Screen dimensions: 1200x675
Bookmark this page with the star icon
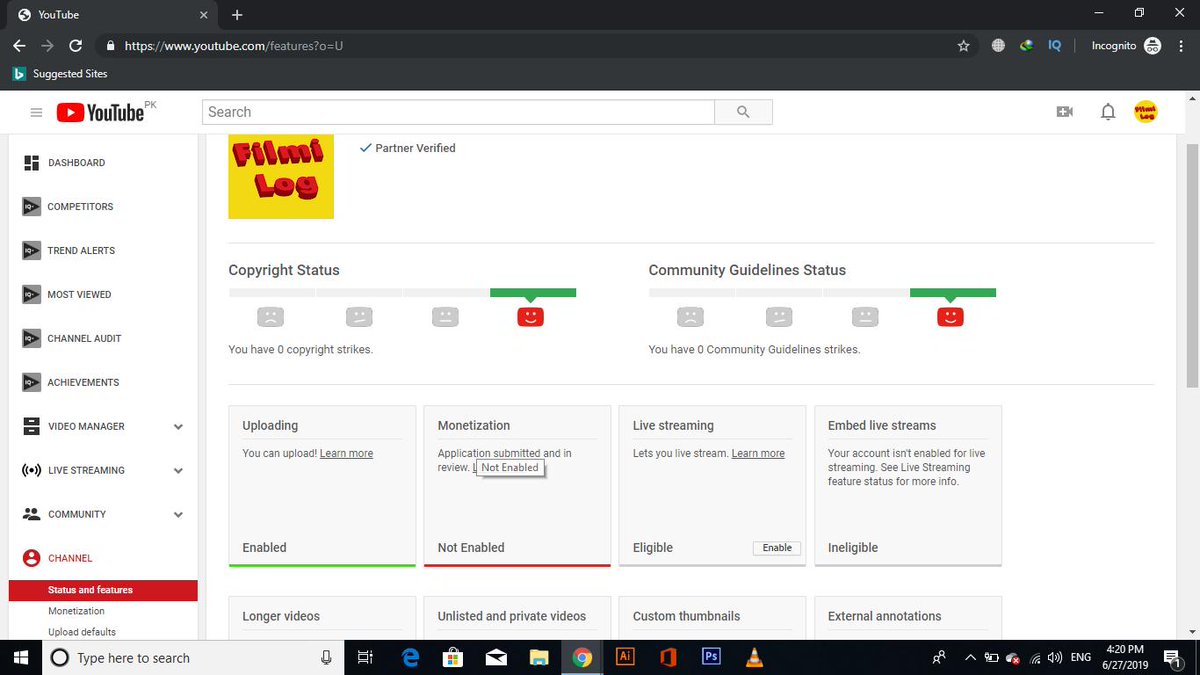[964, 46]
